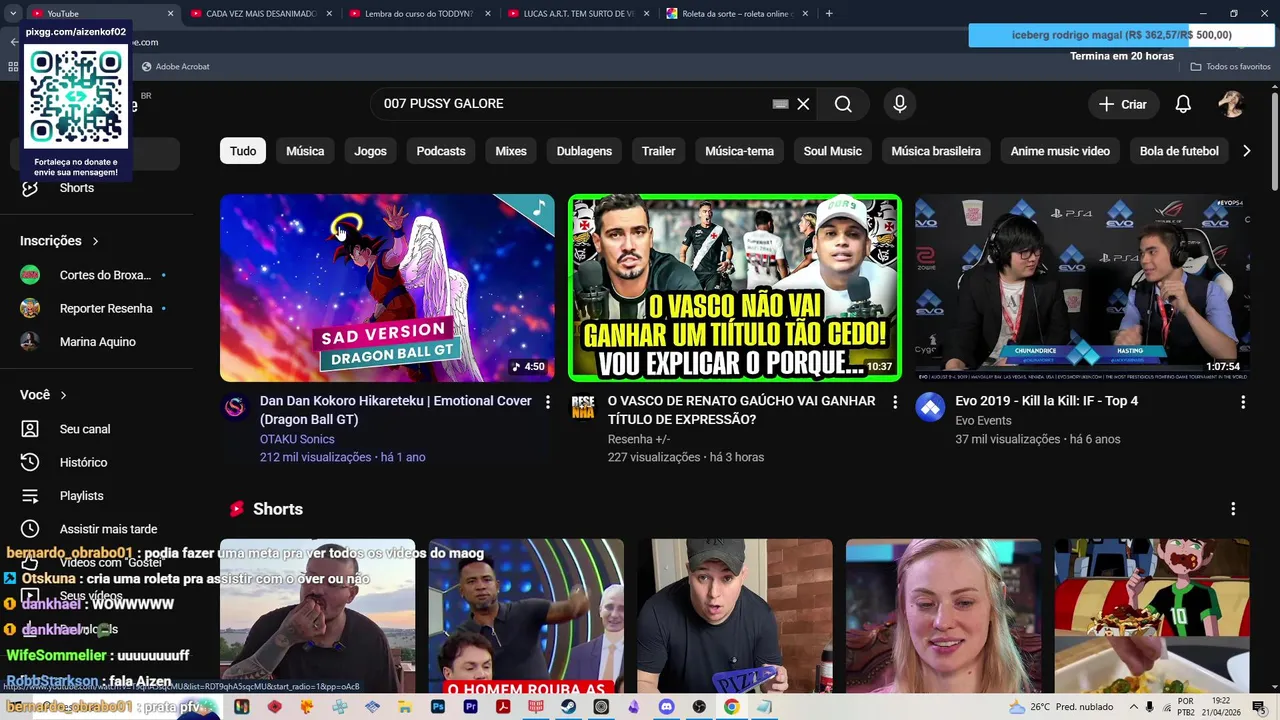The width and height of the screenshot is (1280, 720).
Task: Open Shorts in the sidebar
Action: coord(76,188)
